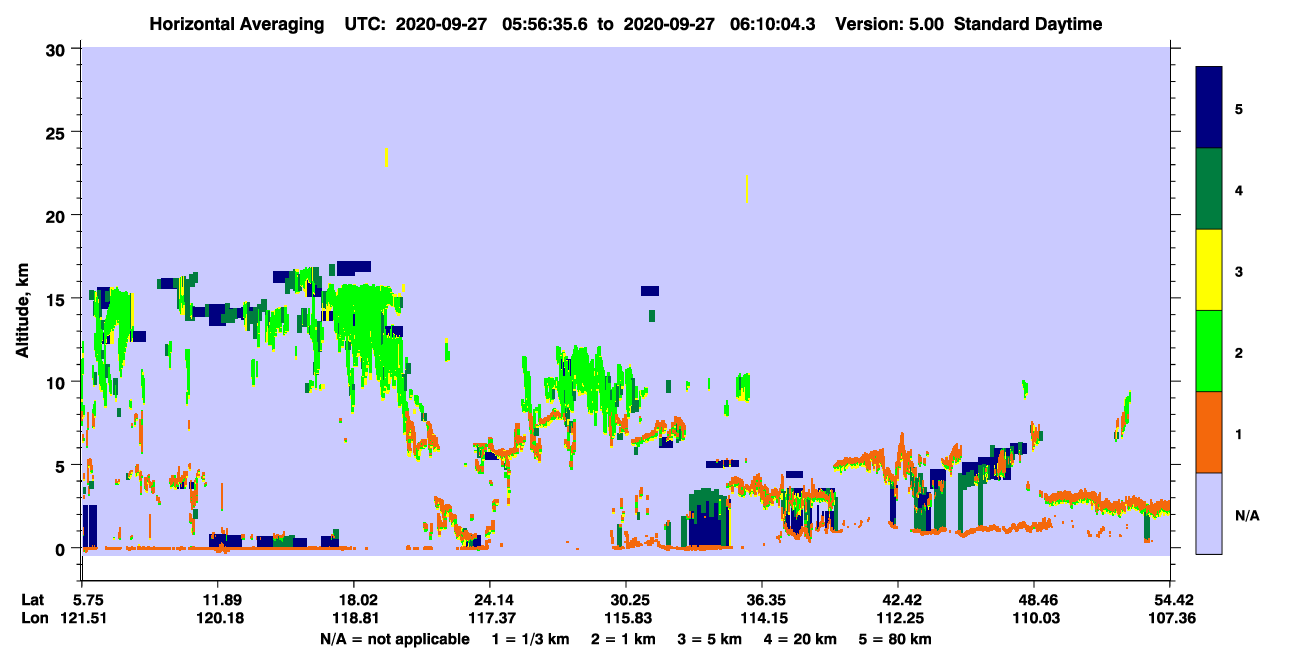Click latitude value 18.02
The height and width of the screenshot is (667, 1300).
pos(354,600)
